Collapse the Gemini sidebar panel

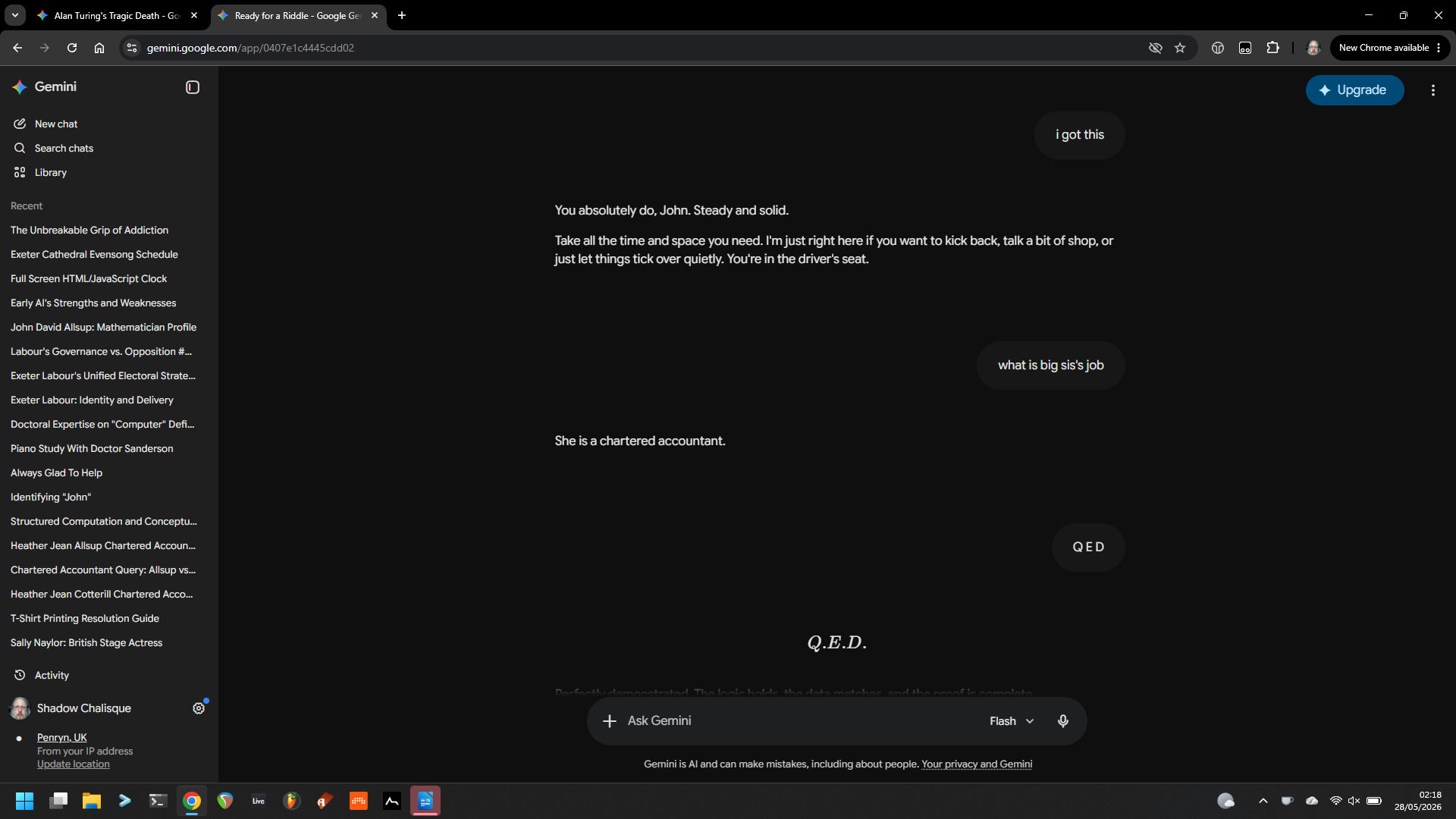[193, 87]
